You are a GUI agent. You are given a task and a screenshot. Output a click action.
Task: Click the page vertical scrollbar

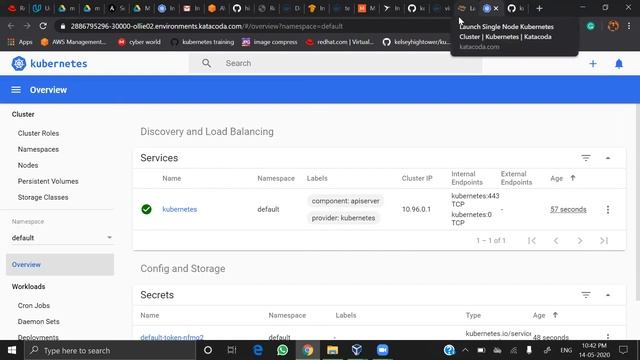pyautogui.click(x=637, y=202)
